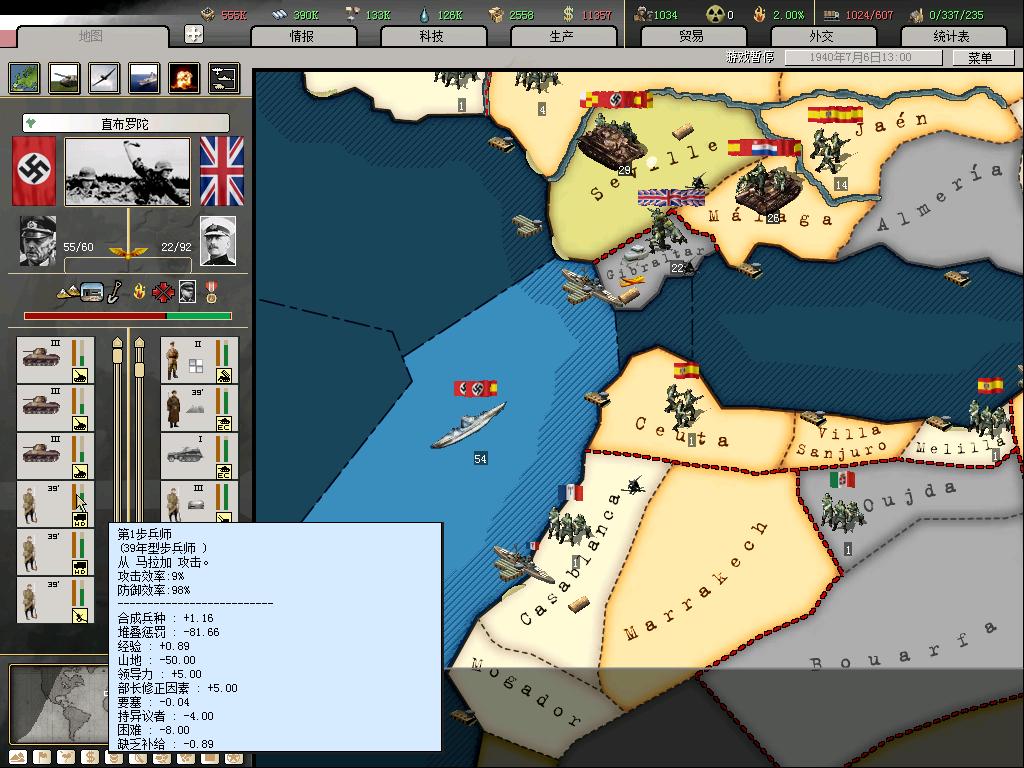This screenshot has width=1024, height=768.
Task: Click the Bouarfa province label
Action: pyautogui.click(x=903, y=647)
